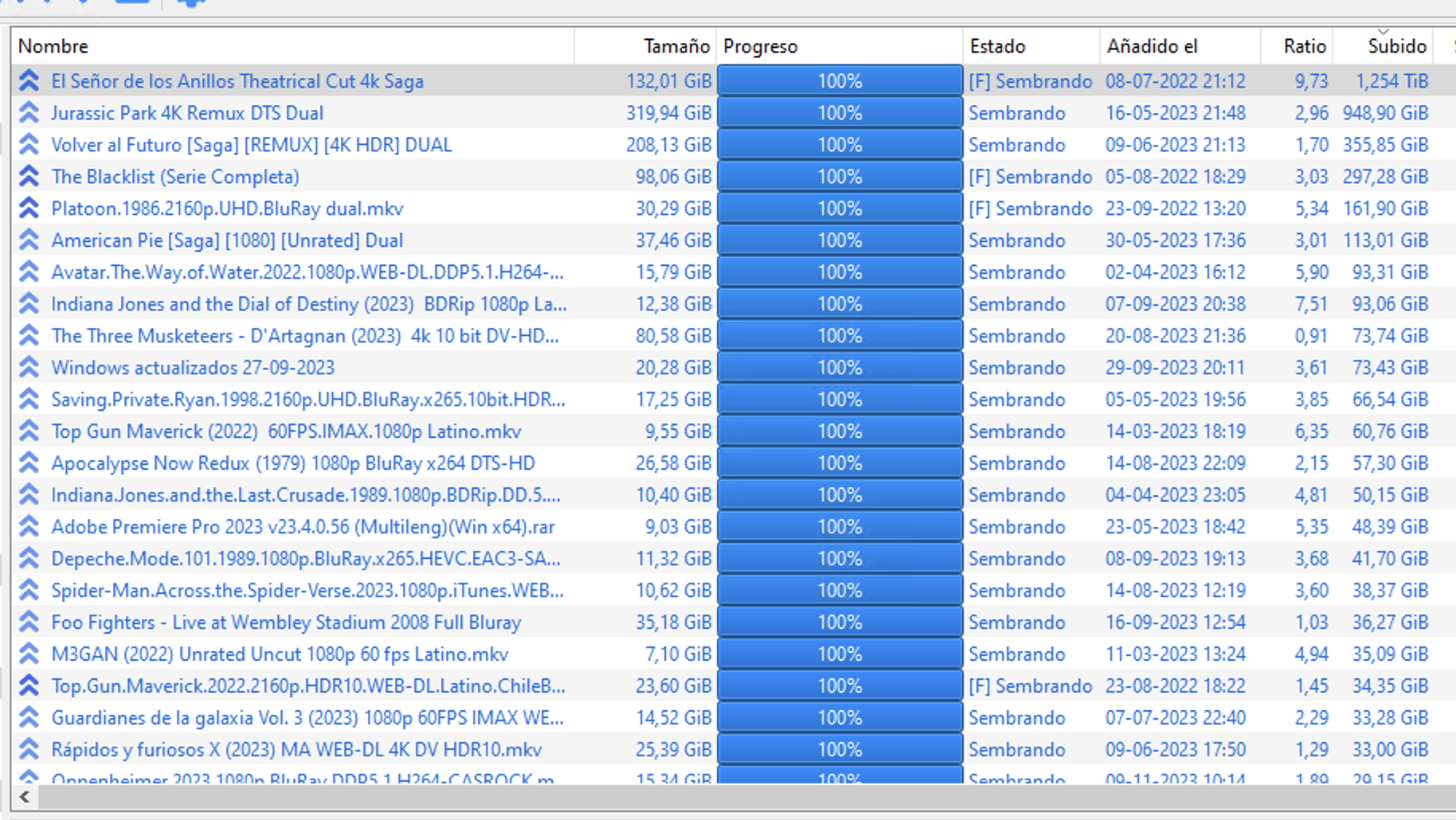Click the Progreso column header
This screenshot has width=1456, height=820.
[840, 46]
